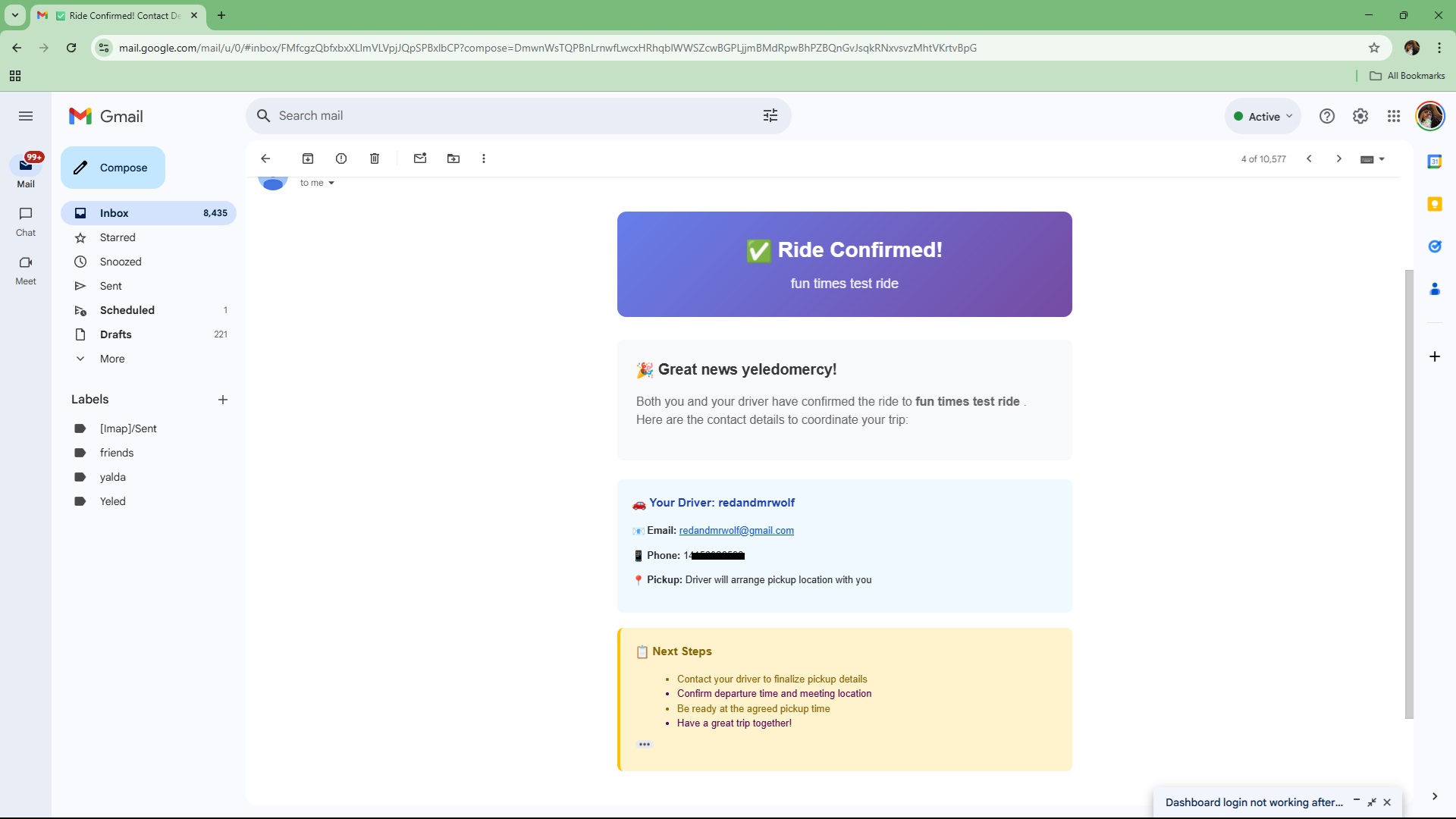Image resolution: width=1456 pixels, height=819 pixels.
Task: Open Google Keep in the side panel
Action: point(1434,204)
